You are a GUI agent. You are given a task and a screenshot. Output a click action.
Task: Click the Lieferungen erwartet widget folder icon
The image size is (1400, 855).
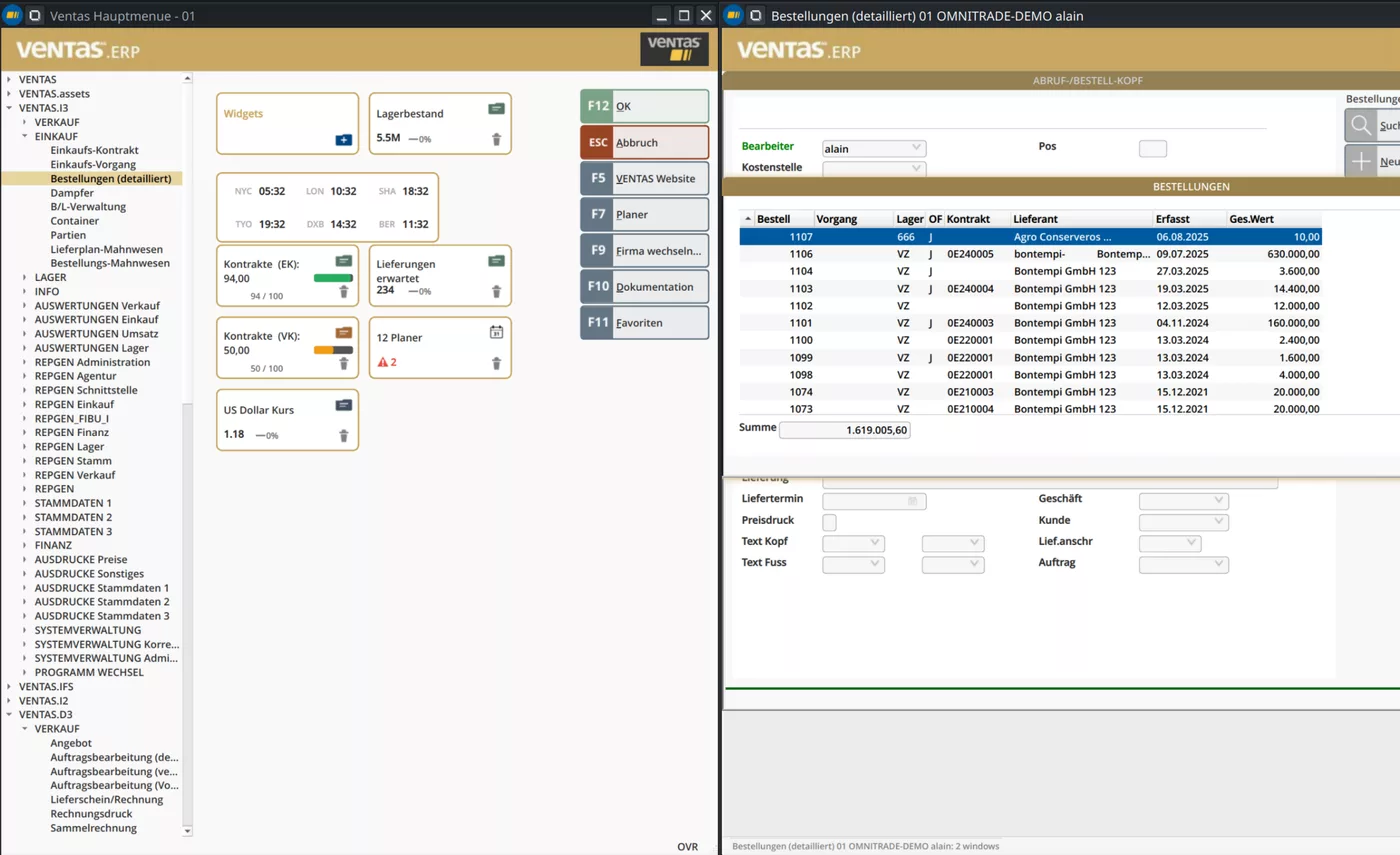click(x=496, y=260)
